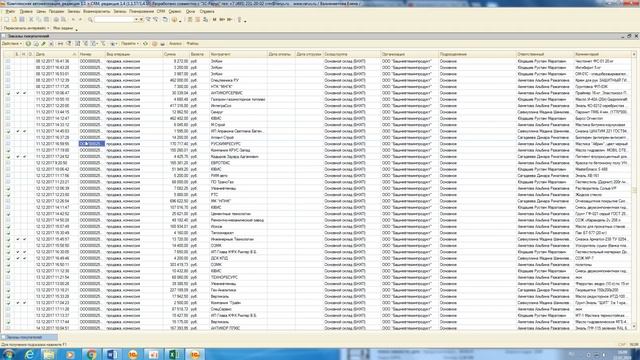Click the Save icon in main toolbar
Viewport: 640px width, 360px height.
pos(22,20)
